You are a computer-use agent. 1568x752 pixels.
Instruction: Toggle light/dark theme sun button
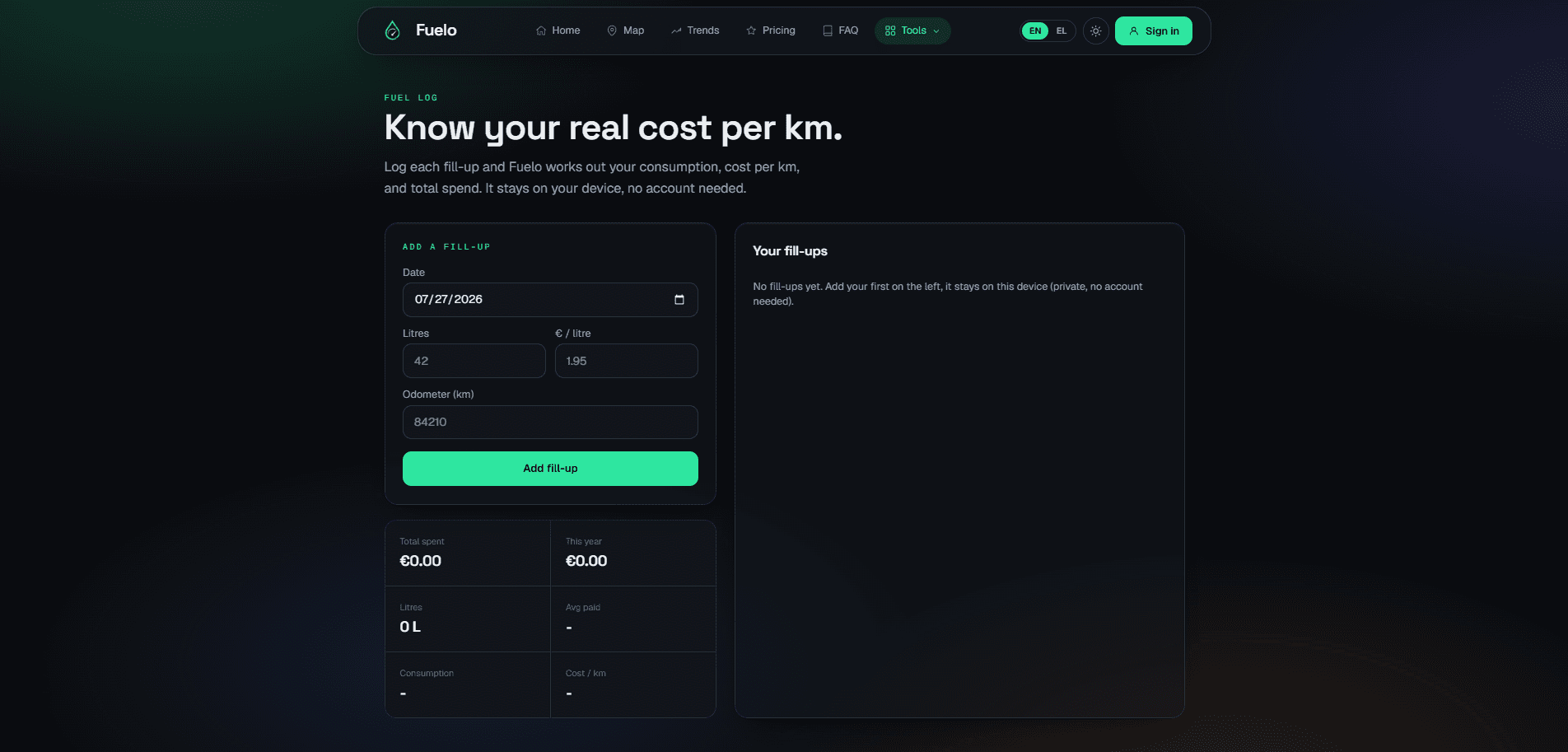coord(1095,30)
